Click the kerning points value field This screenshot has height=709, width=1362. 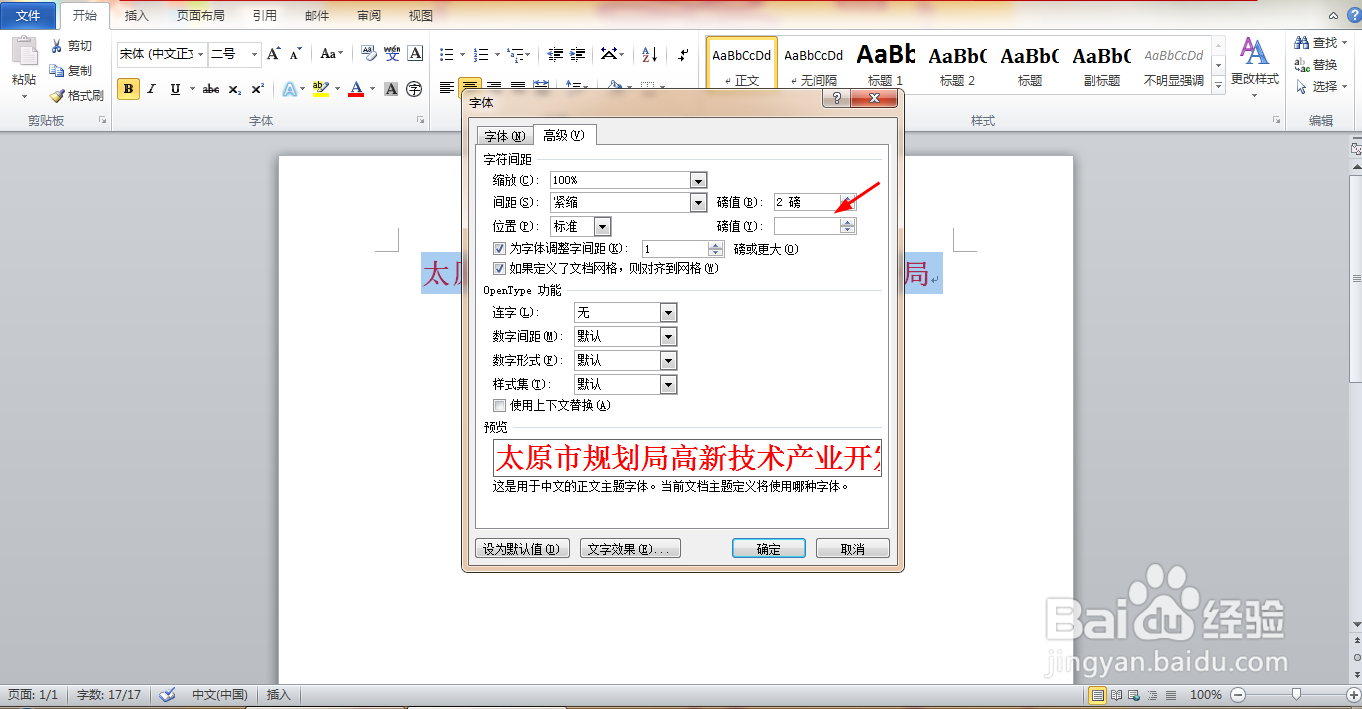click(x=675, y=248)
